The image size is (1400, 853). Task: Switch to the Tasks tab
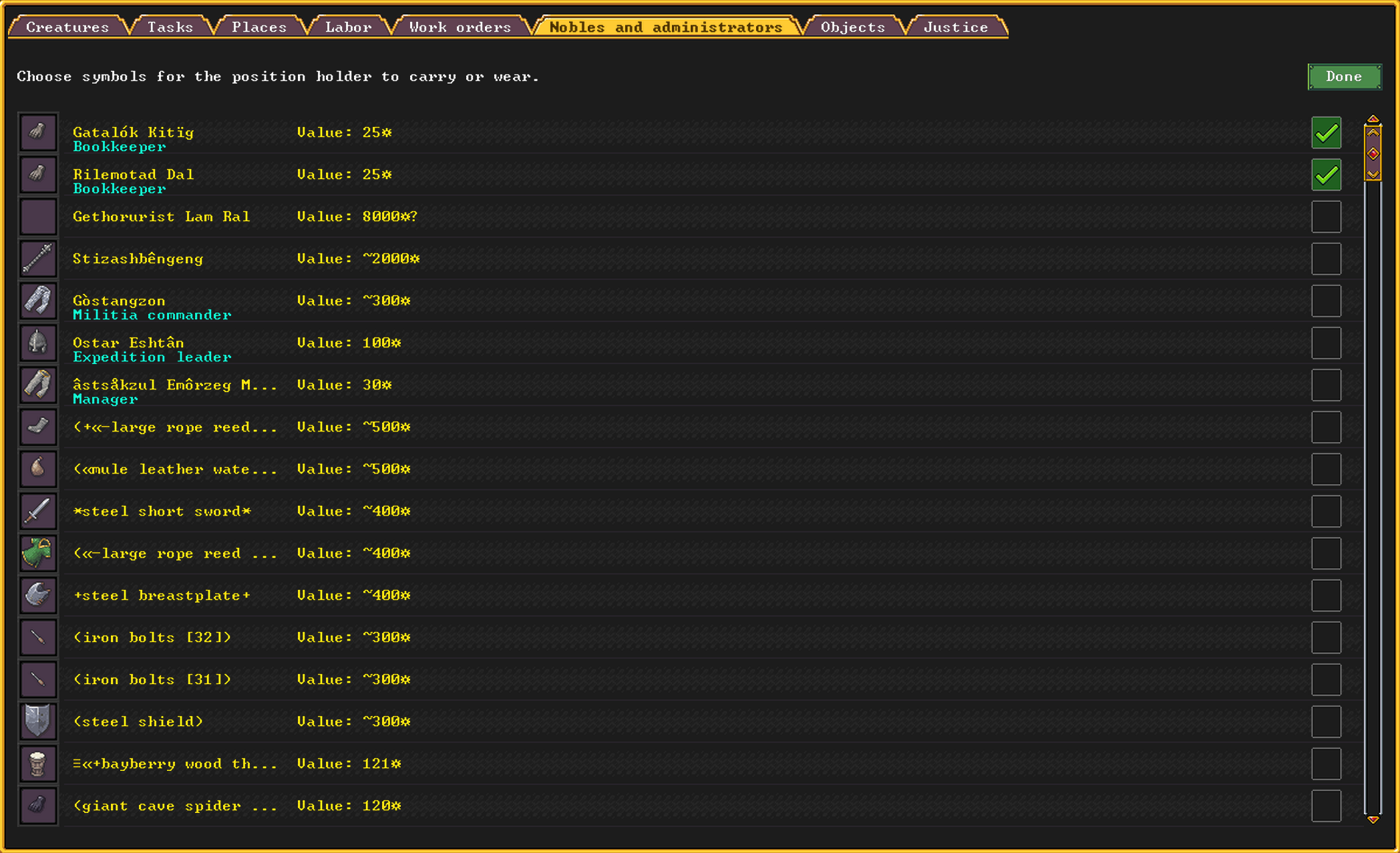pos(170,27)
